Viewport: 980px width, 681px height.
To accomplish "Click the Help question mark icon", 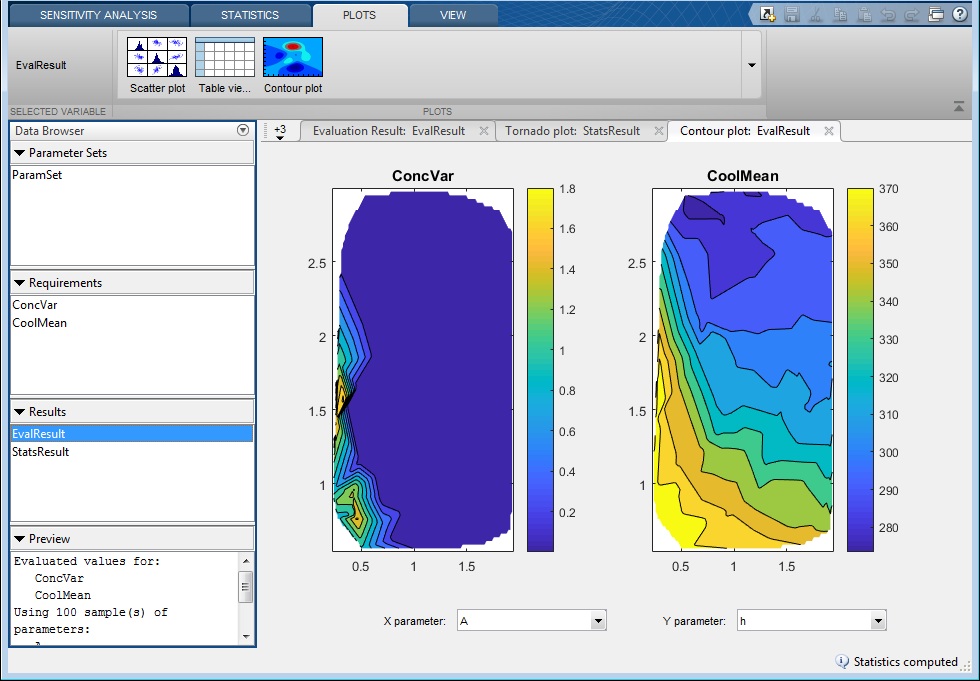I will coord(958,15).
